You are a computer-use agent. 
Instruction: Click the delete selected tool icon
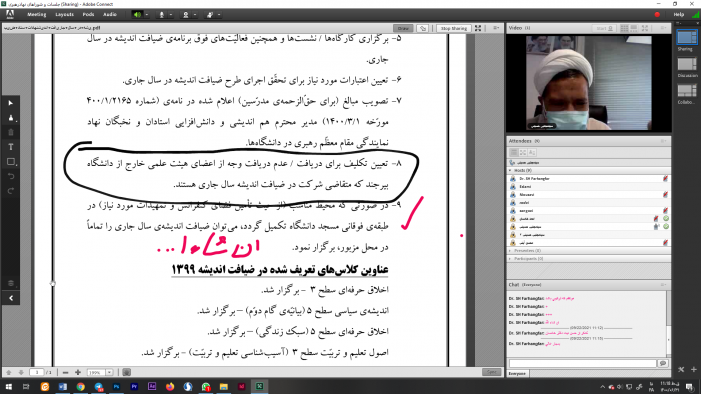click(x=11, y=132)
